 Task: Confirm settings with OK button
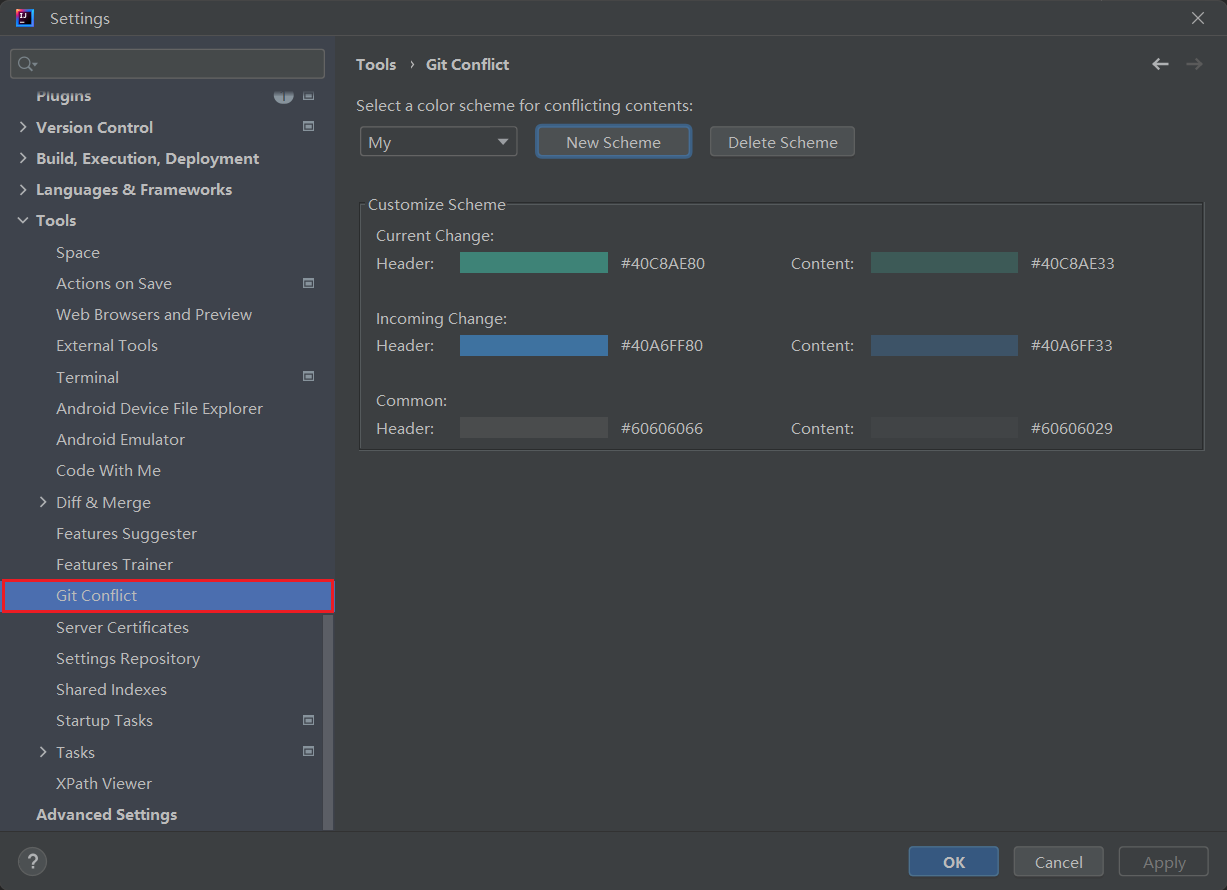click(x=953, y=862)
